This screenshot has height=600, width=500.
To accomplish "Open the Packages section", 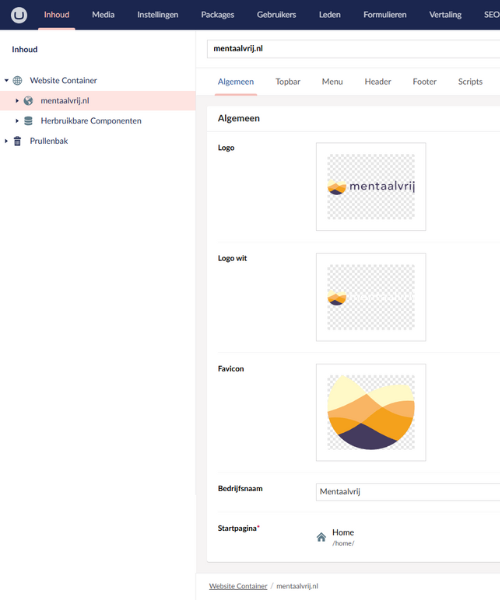I will (x=218, y=15).
